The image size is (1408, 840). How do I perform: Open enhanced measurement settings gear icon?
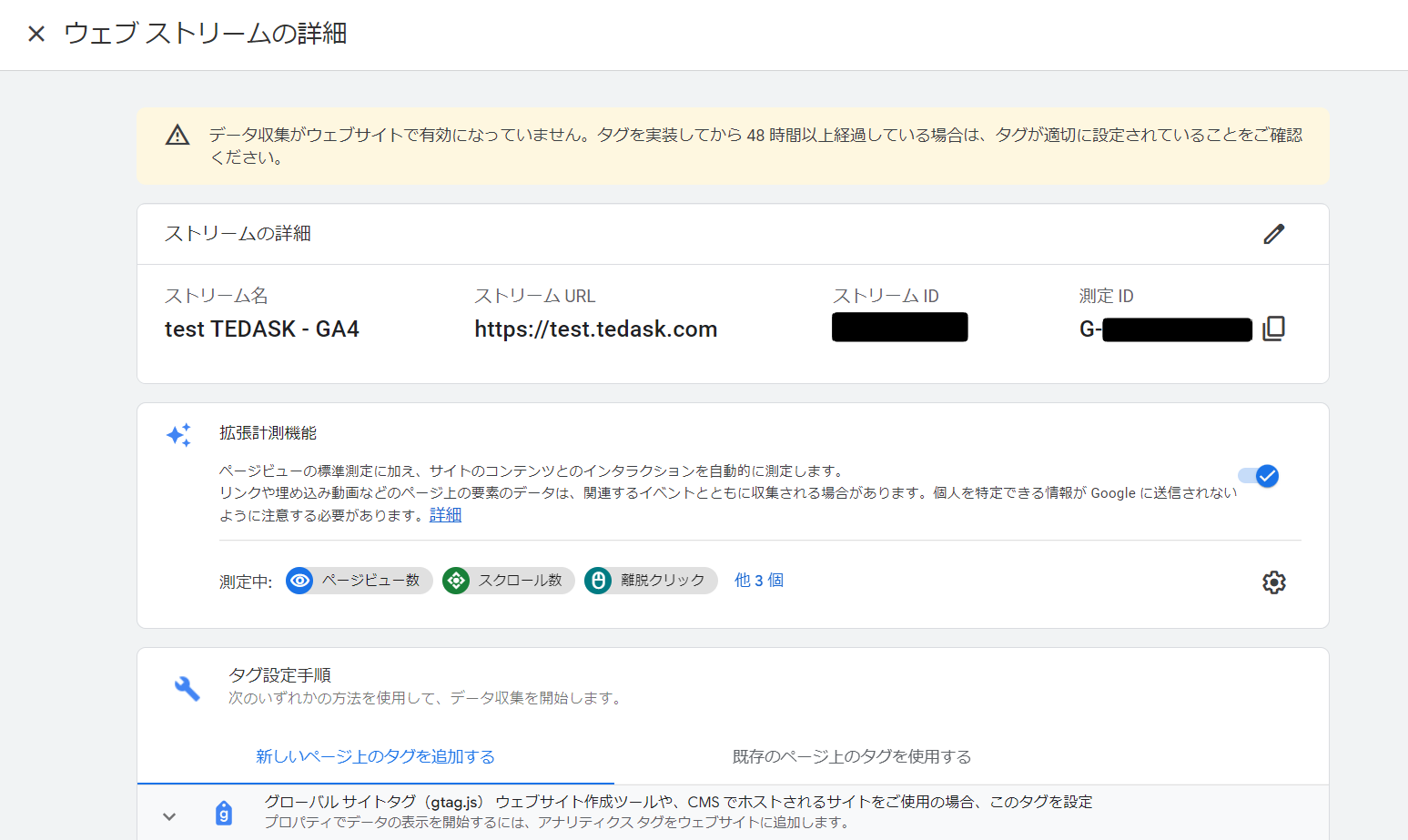point(1273,582)
